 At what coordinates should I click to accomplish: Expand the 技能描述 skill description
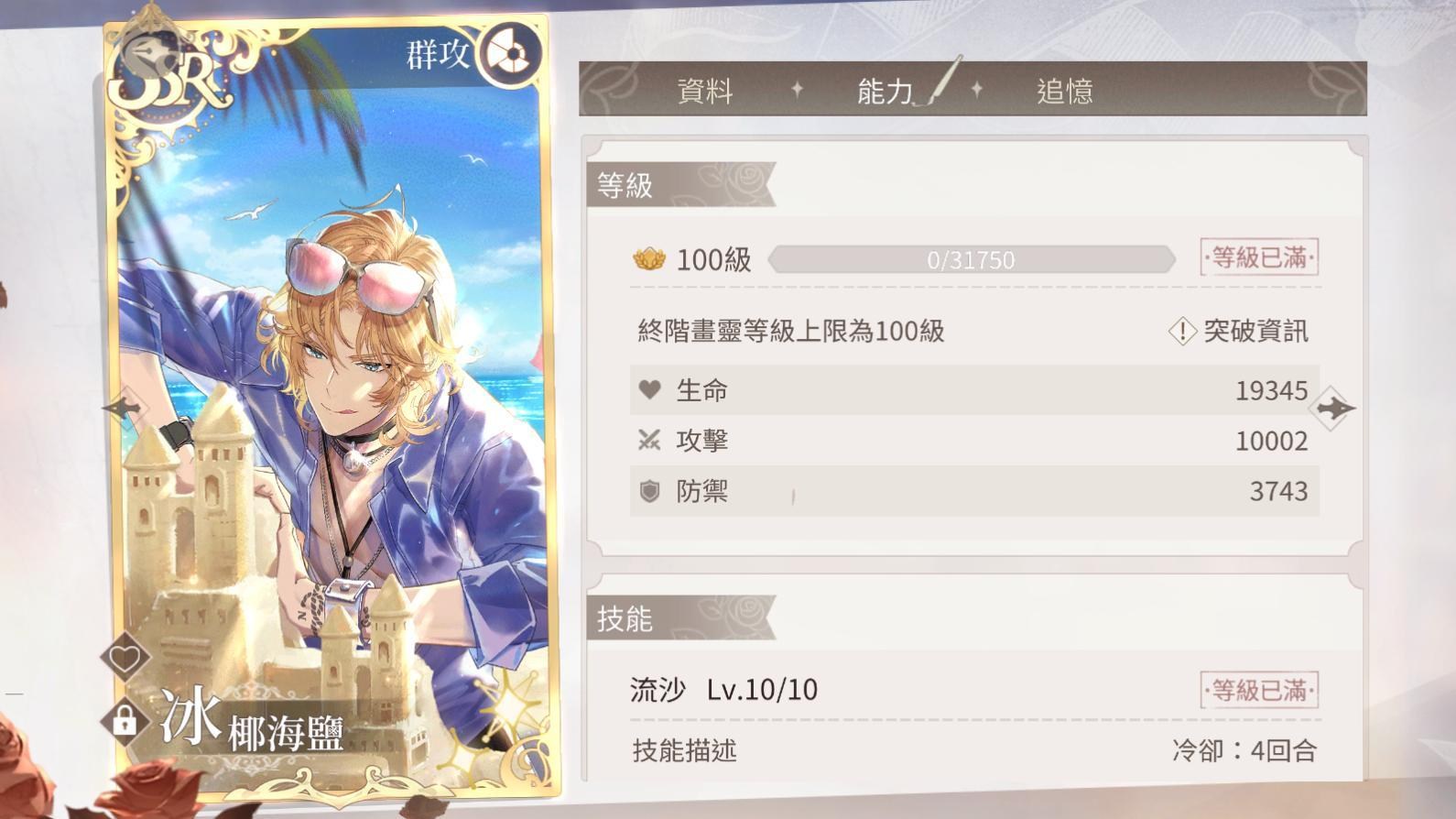pyautogui.click(x=684, y=751)
